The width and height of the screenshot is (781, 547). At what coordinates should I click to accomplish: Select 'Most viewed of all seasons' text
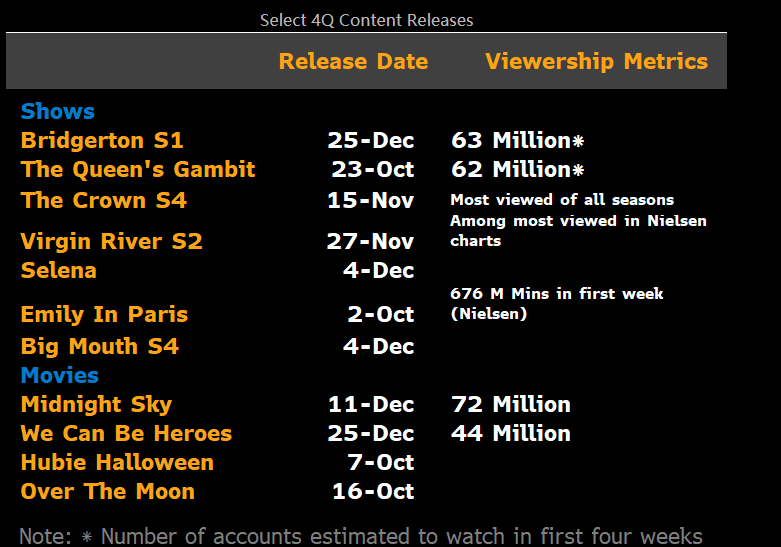(x=562, y=200)
